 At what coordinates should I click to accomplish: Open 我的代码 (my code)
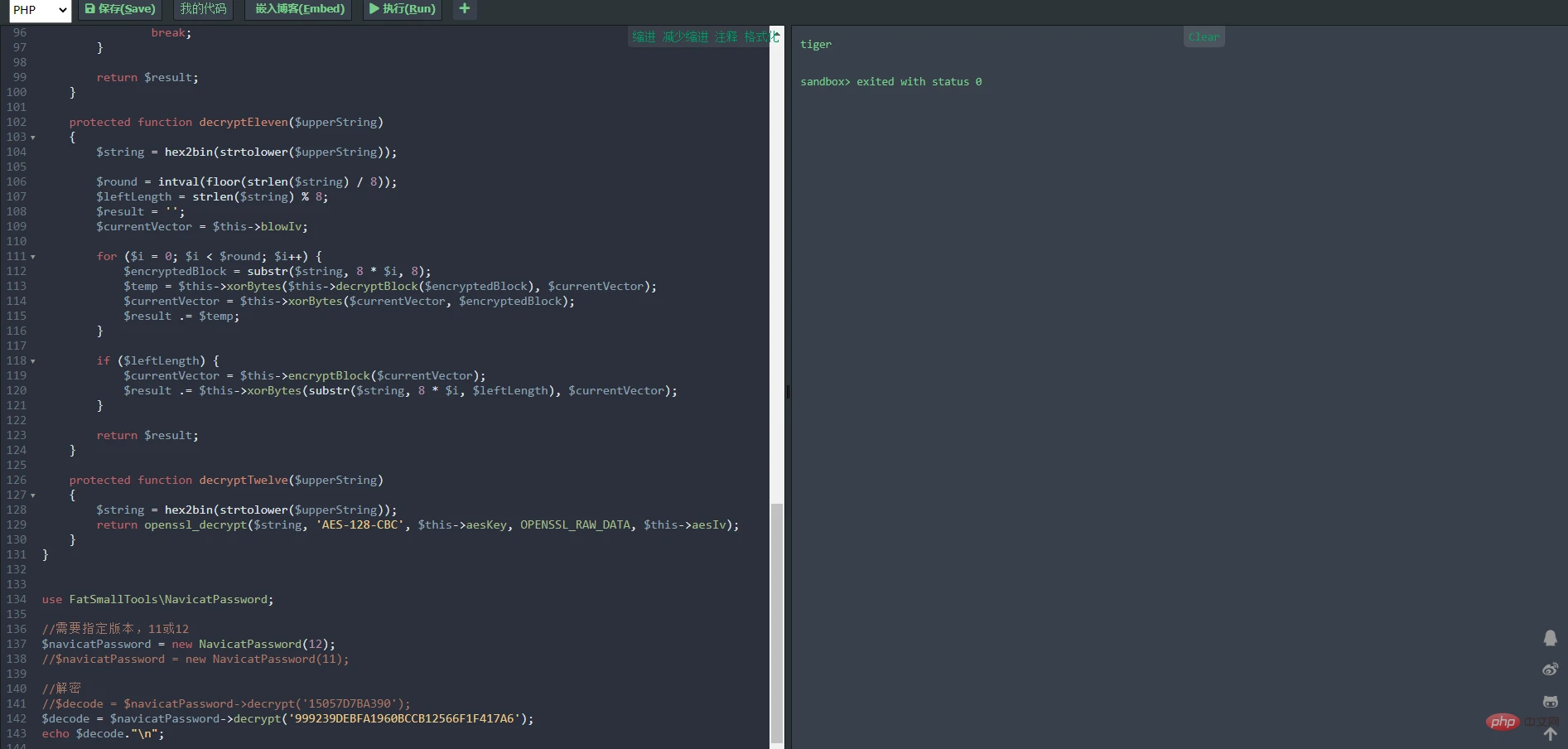point(203,9)
